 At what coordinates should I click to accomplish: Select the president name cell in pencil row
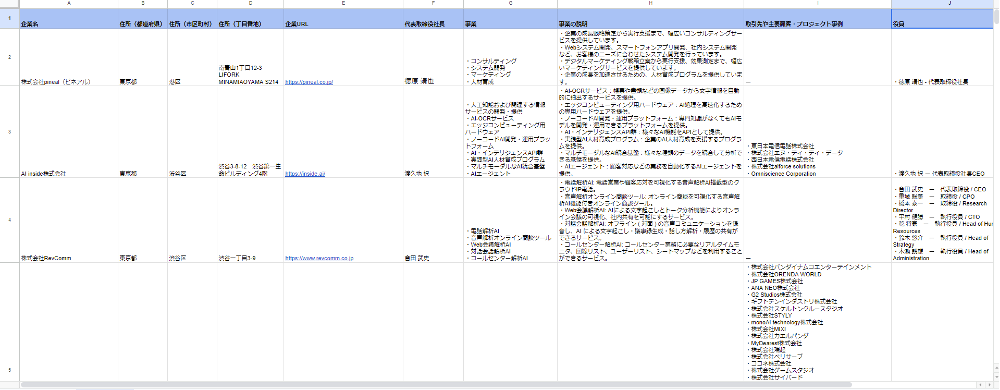434,57
